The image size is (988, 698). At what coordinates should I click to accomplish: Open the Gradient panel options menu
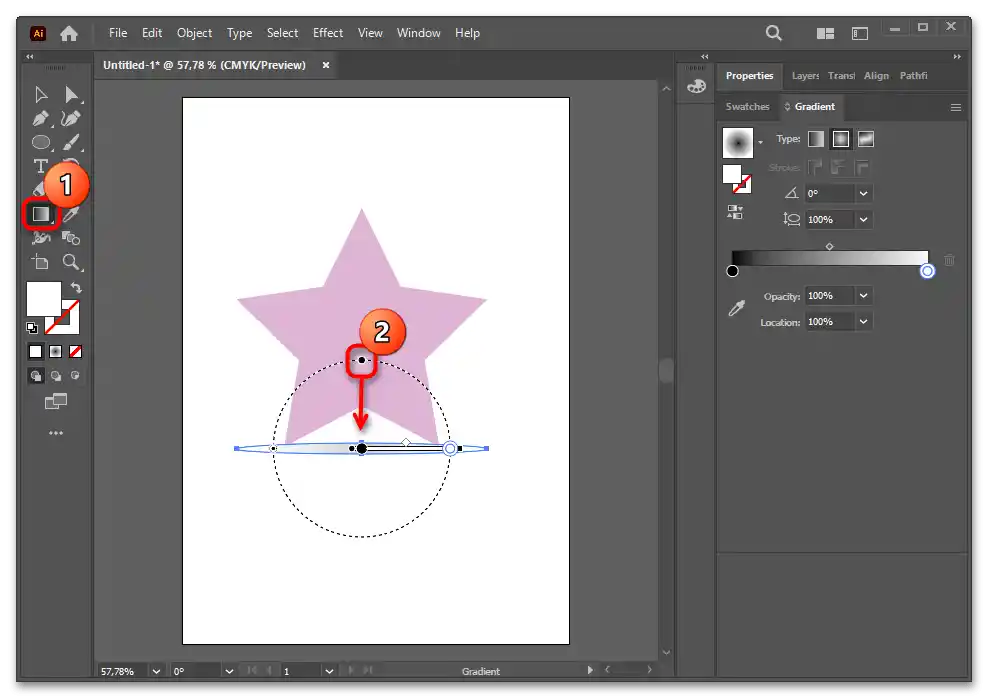point(955,107)
